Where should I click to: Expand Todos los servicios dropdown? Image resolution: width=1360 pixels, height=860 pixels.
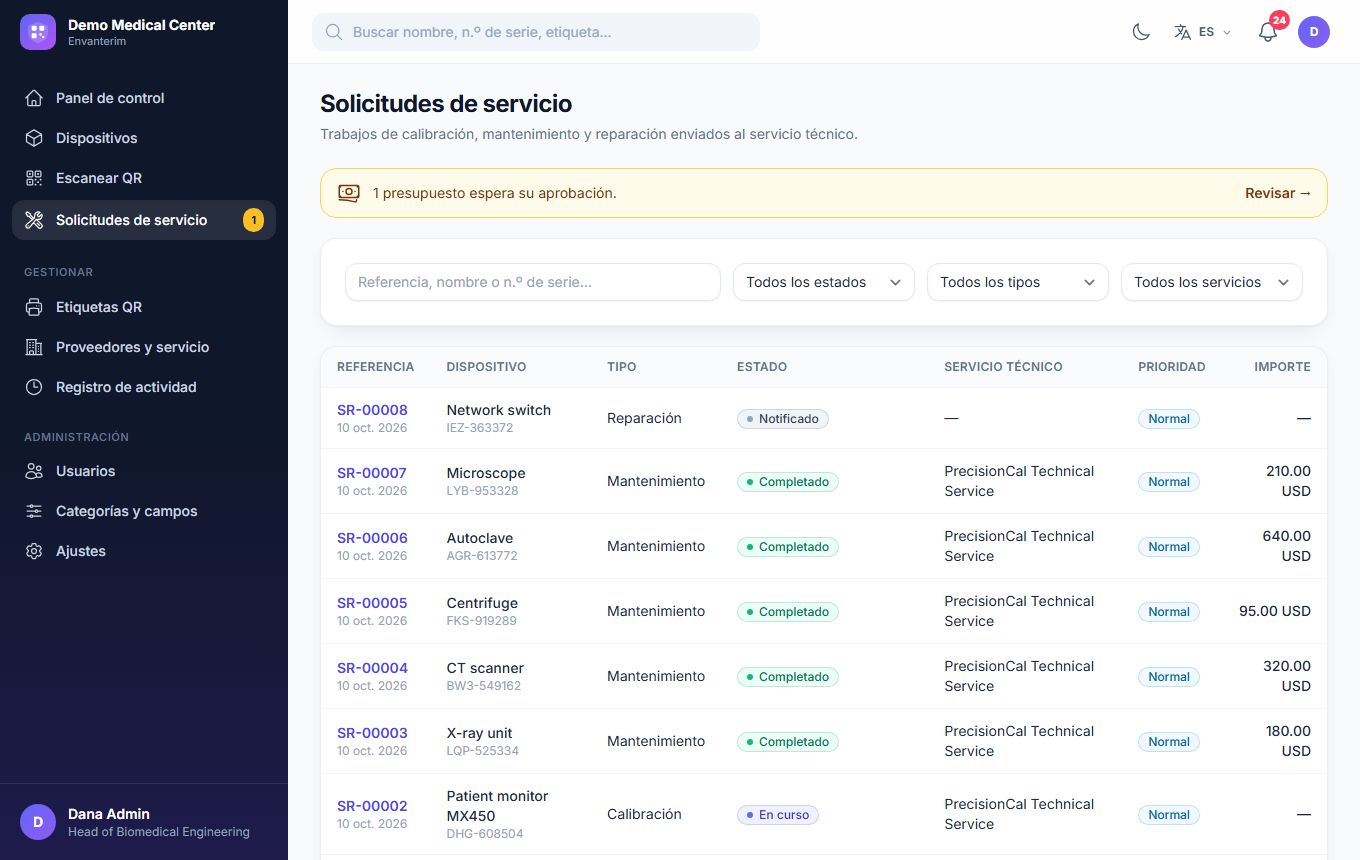(x=1212, y=282)
